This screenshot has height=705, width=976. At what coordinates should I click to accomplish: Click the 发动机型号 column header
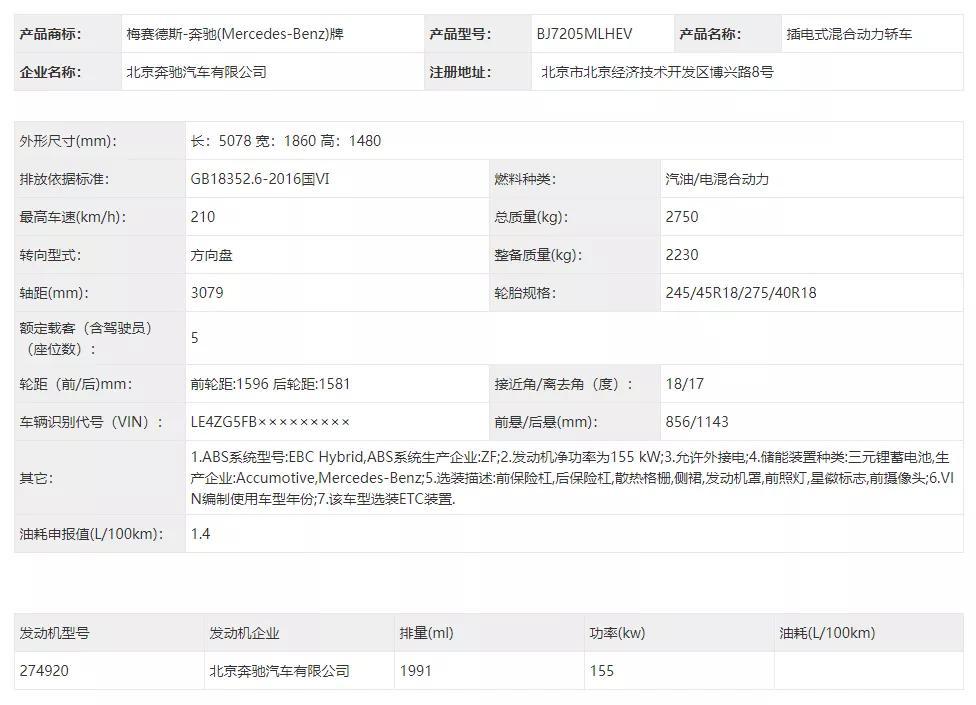click(54, 633)
